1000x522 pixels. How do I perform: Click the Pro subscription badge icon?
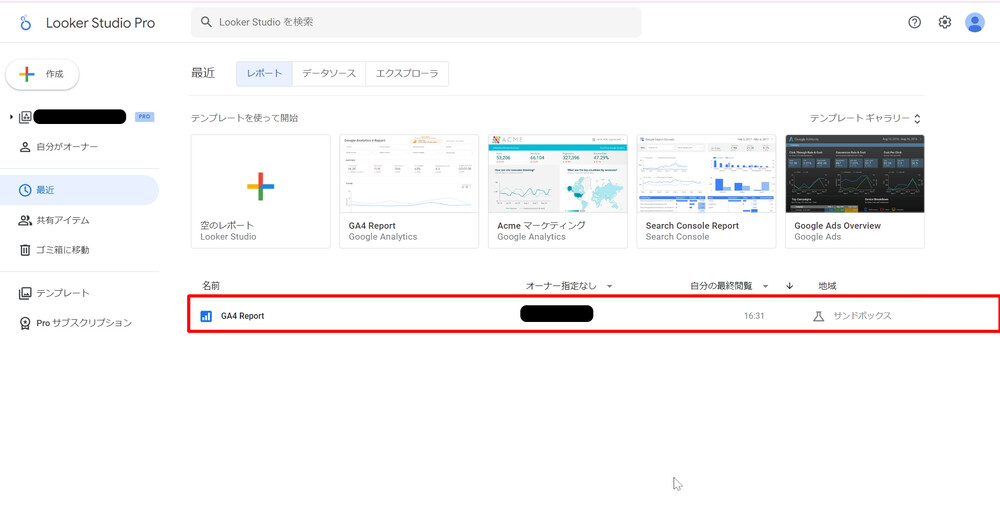[25, 323]
